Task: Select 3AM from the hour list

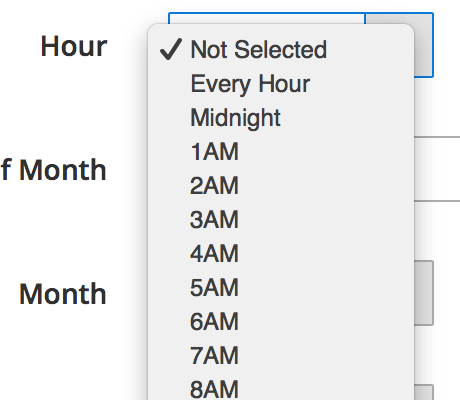Action: 281,220
